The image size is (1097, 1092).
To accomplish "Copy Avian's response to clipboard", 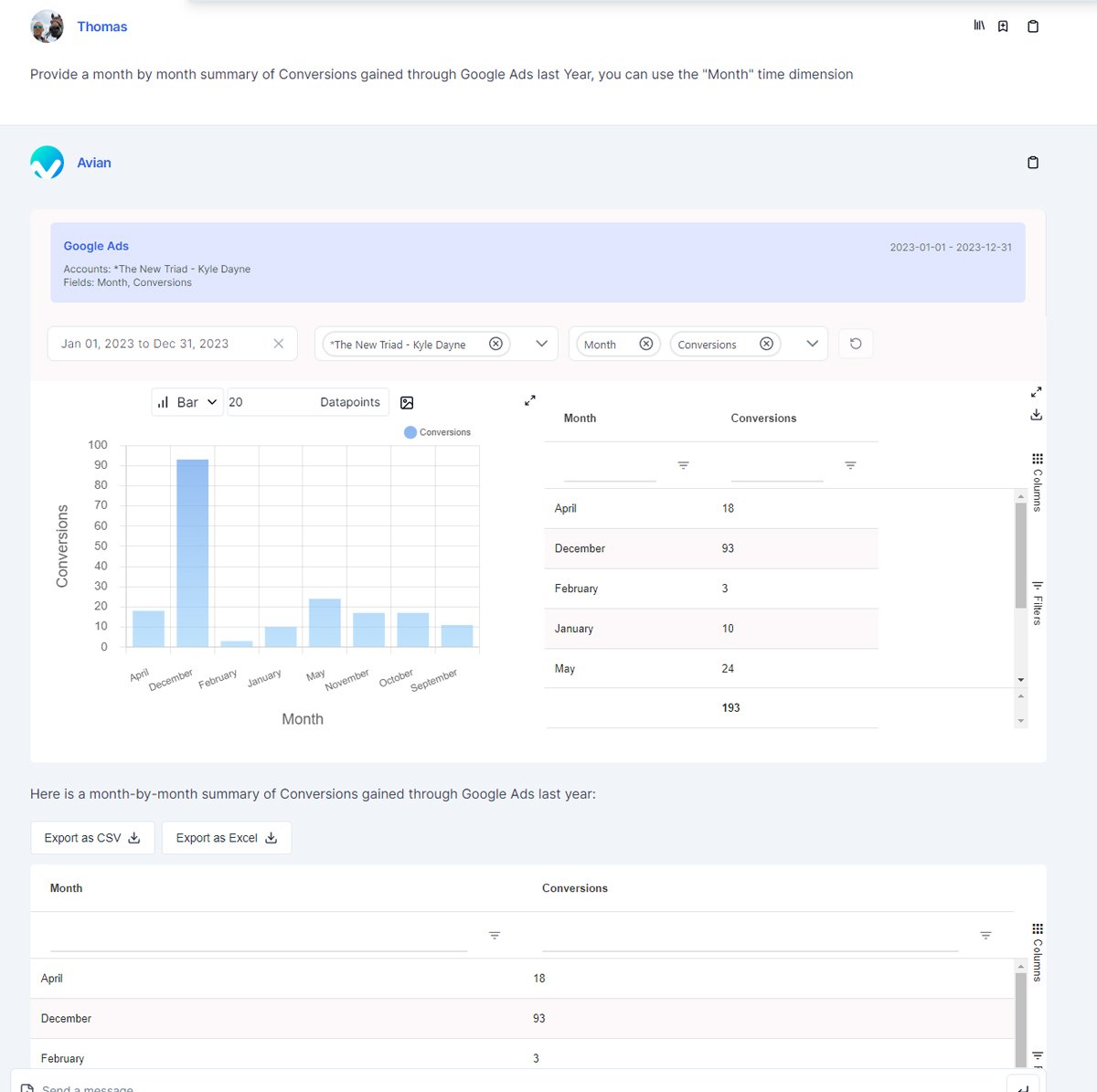I will coord(1033,163).
